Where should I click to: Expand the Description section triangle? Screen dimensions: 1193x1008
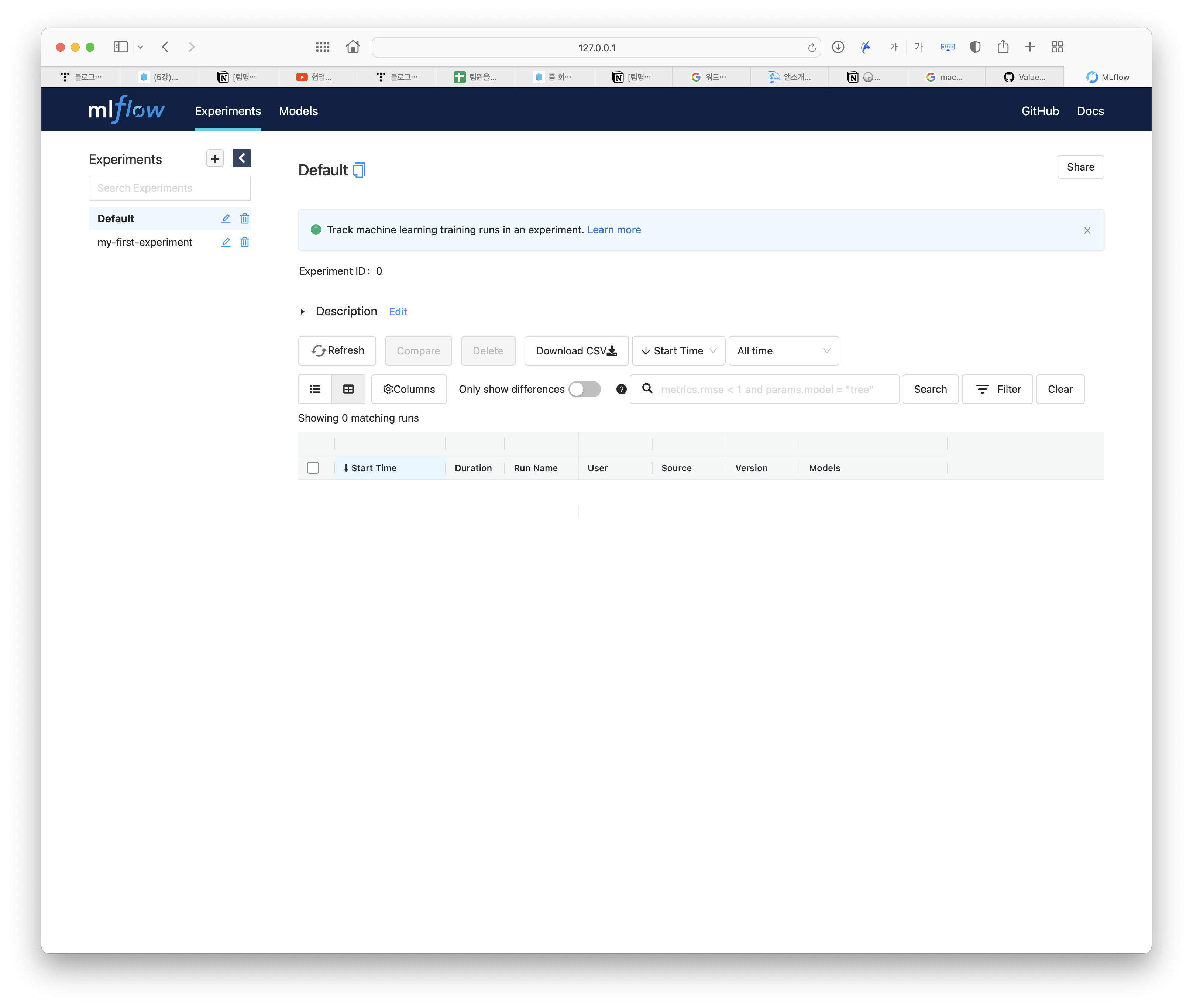pyautogui.click(x=302, y=311)
